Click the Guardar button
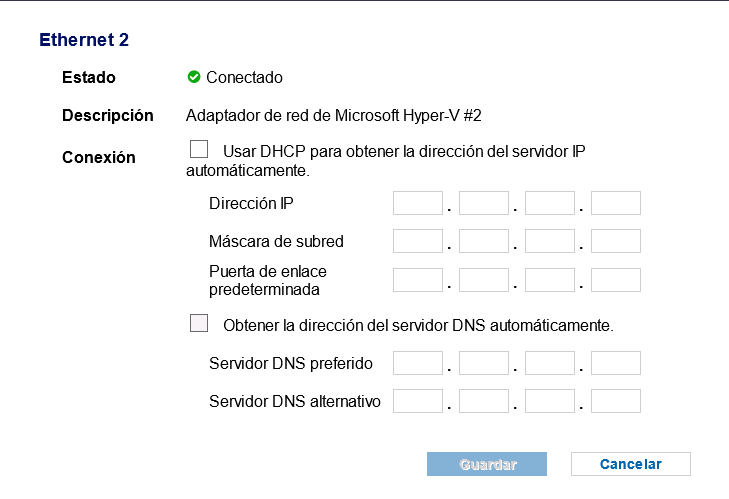This screenshot has width=729, height=499. point(487,464)
